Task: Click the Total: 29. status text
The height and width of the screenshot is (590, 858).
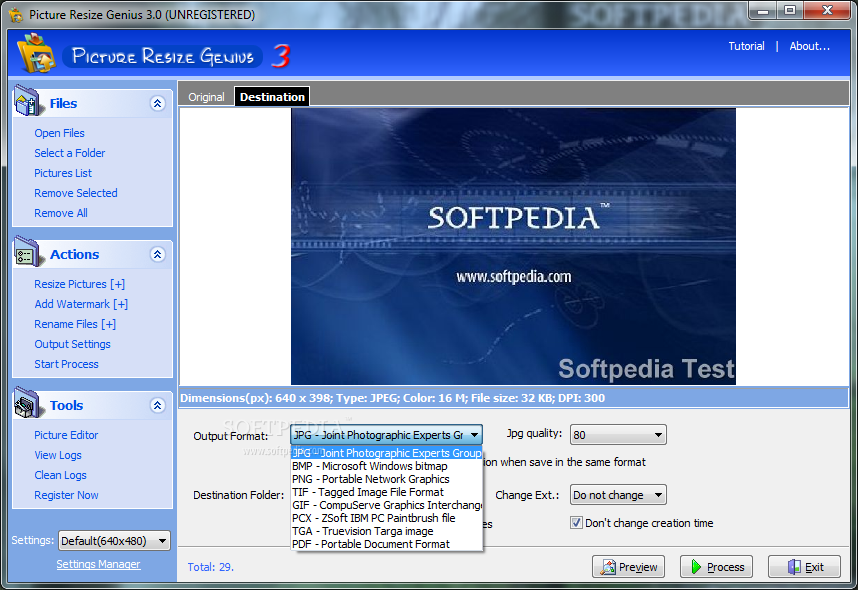Action: point(211,568)
